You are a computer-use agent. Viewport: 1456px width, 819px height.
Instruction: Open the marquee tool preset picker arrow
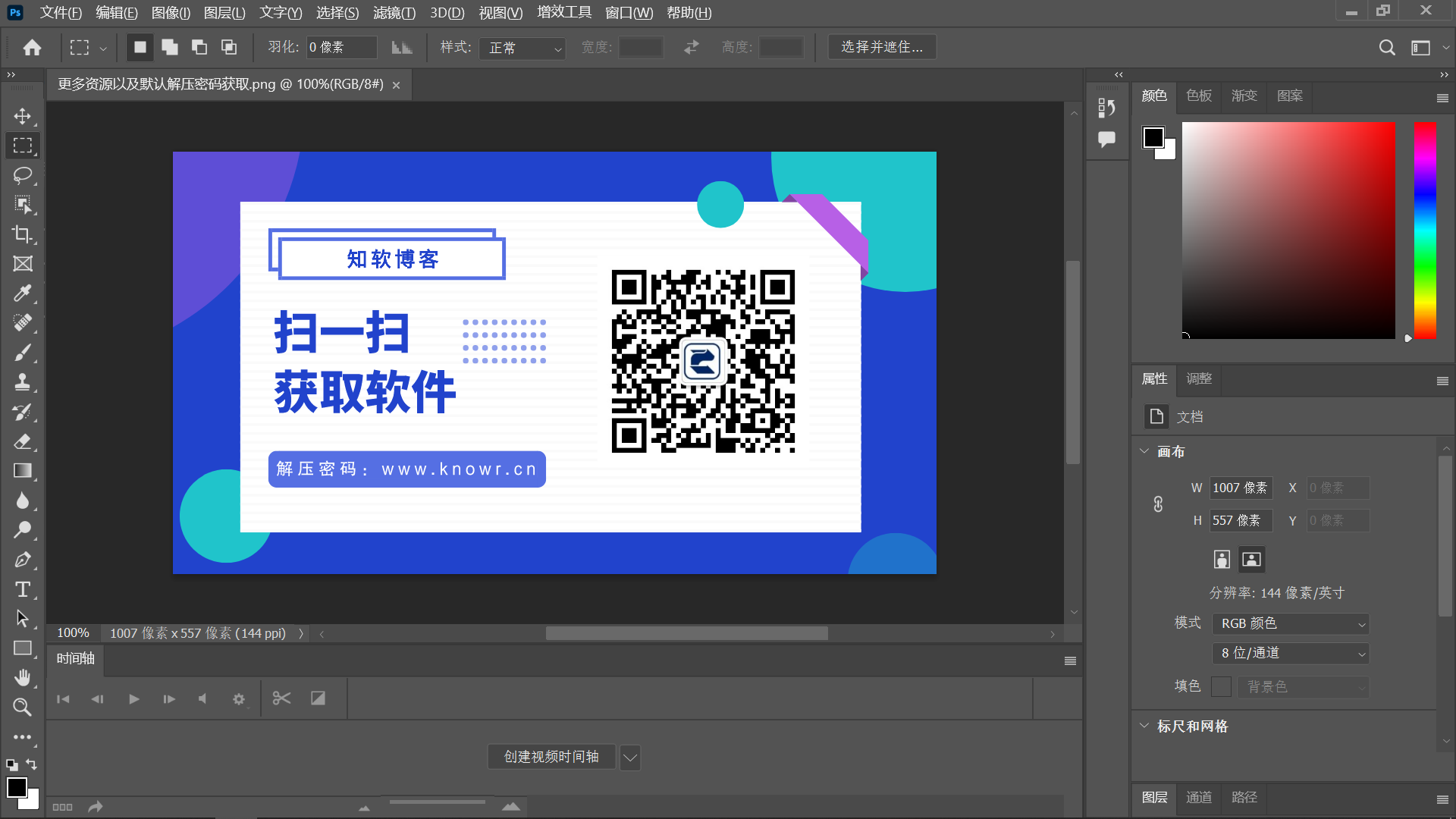(x=103, y=49)
